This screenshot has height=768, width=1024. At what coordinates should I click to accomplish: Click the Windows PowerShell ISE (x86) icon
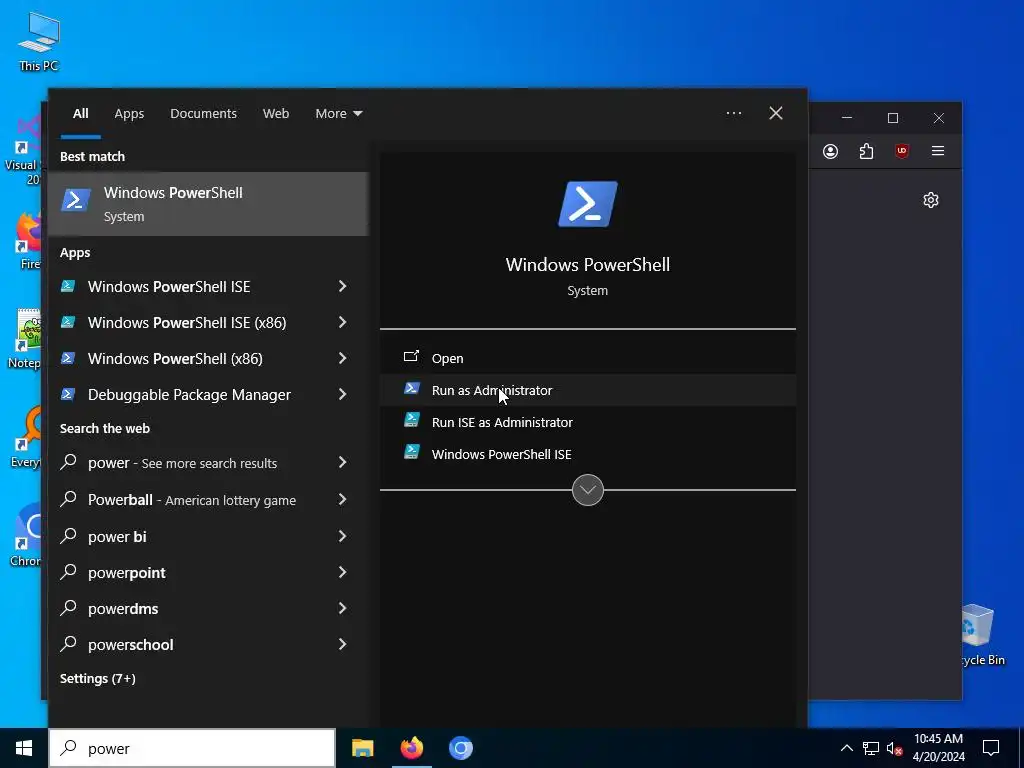pyautogui.click(x=68, y=322)
